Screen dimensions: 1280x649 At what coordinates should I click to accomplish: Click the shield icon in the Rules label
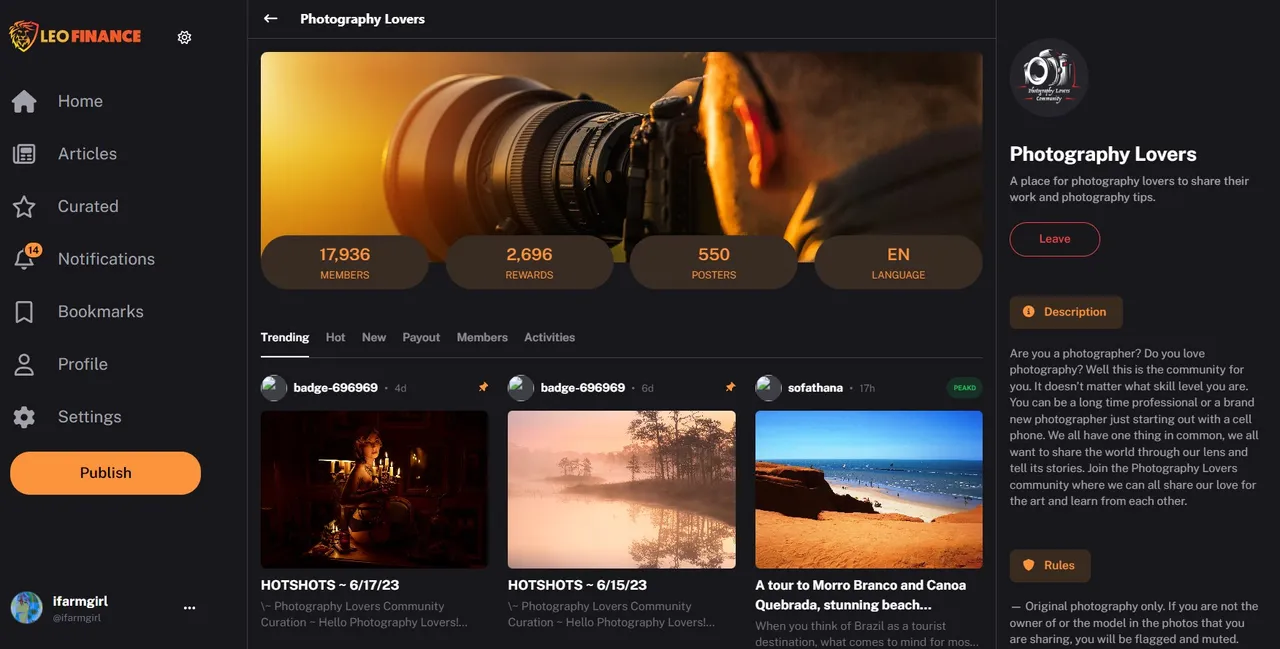pos(1028,565)
